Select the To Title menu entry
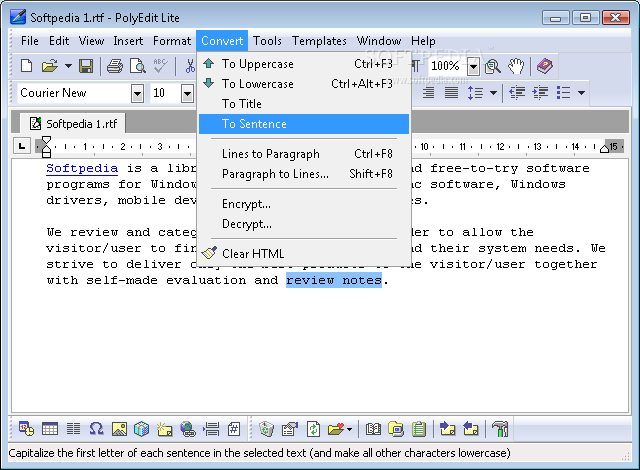 tap(304, 104)
